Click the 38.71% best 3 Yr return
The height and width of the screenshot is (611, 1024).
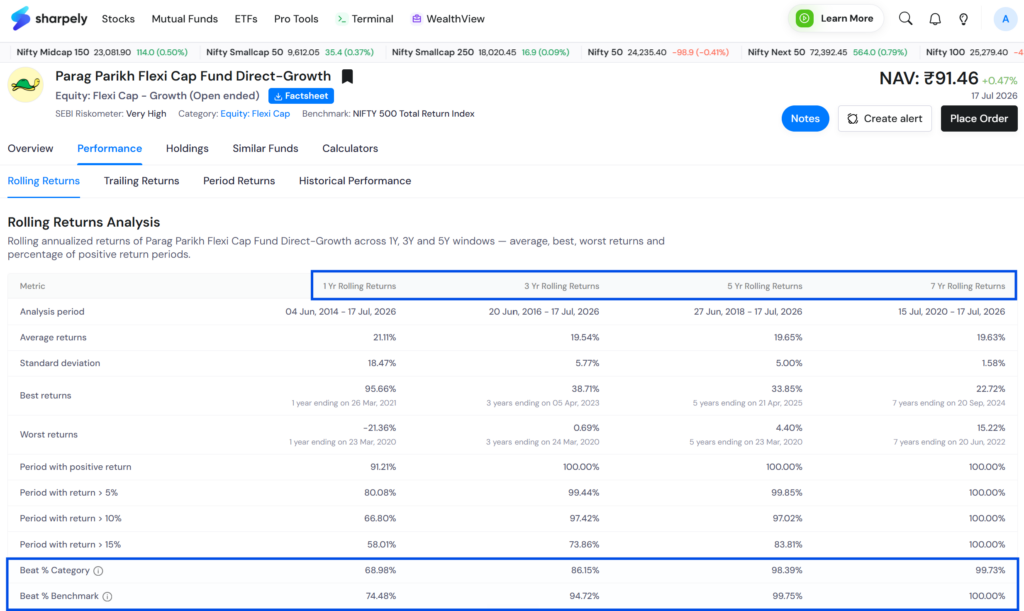click(x=585, y=389)
